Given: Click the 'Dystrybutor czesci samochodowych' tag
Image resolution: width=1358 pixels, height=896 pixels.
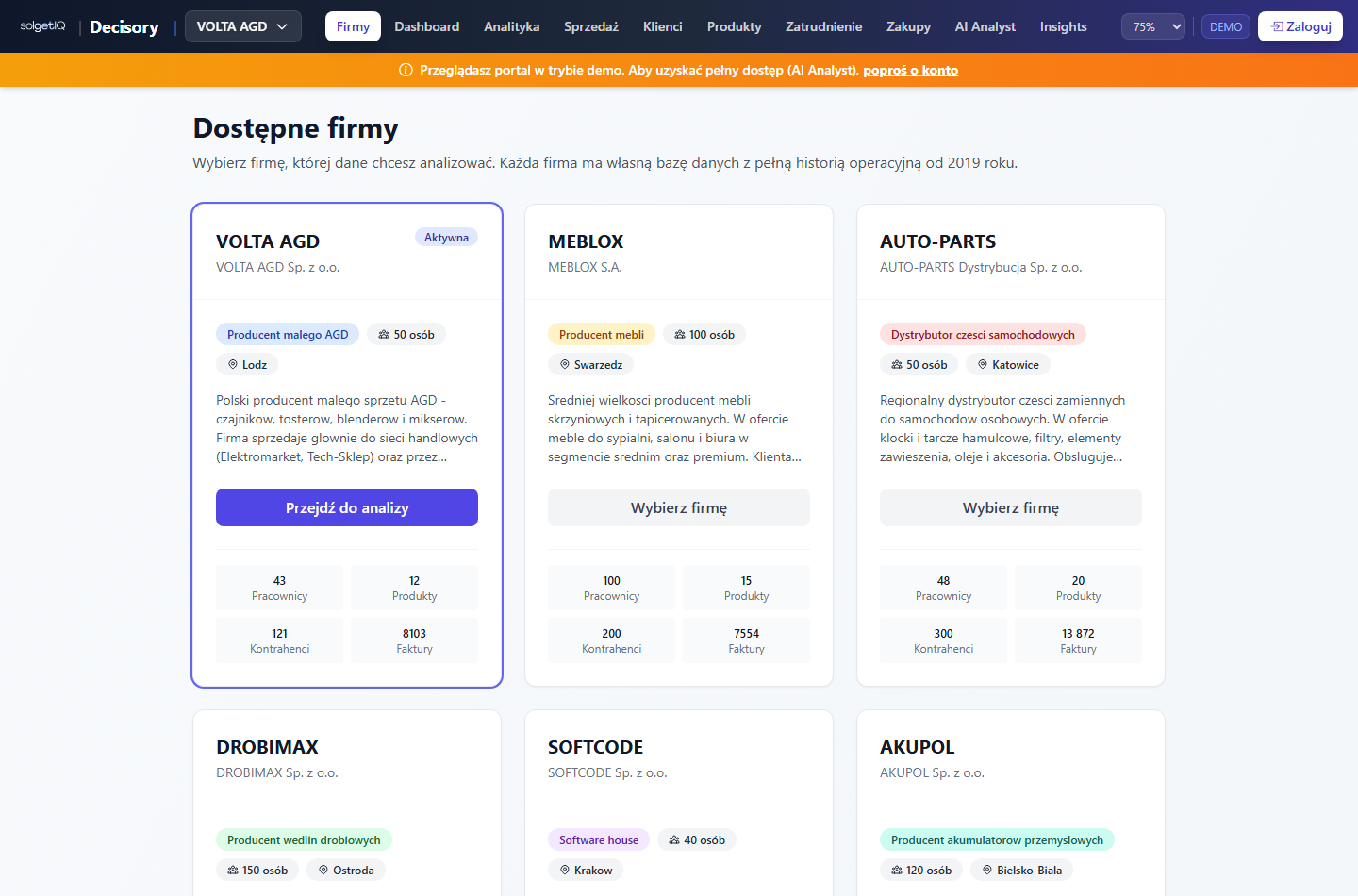Looking at the screenshot, I should [x=983, y=335].
